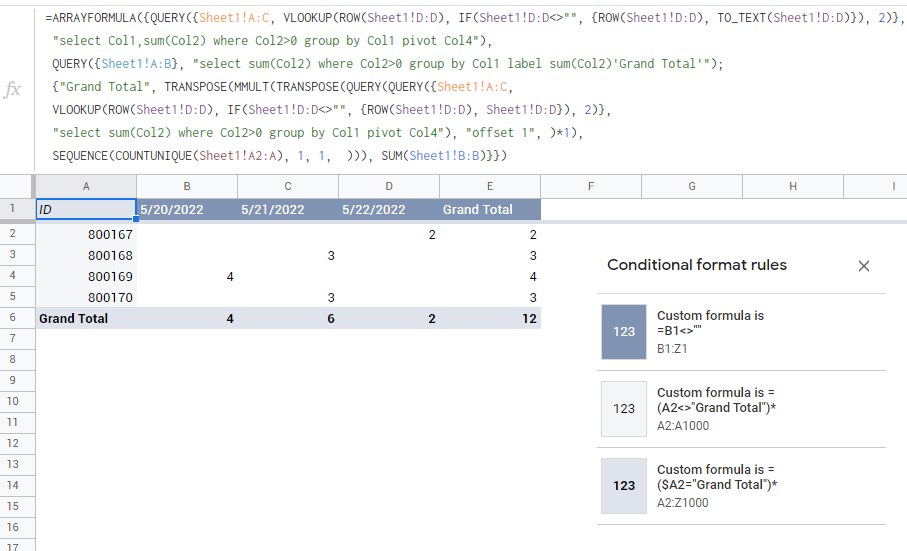Select column G header
Screen dimensions: 907x551
point(692,186)
